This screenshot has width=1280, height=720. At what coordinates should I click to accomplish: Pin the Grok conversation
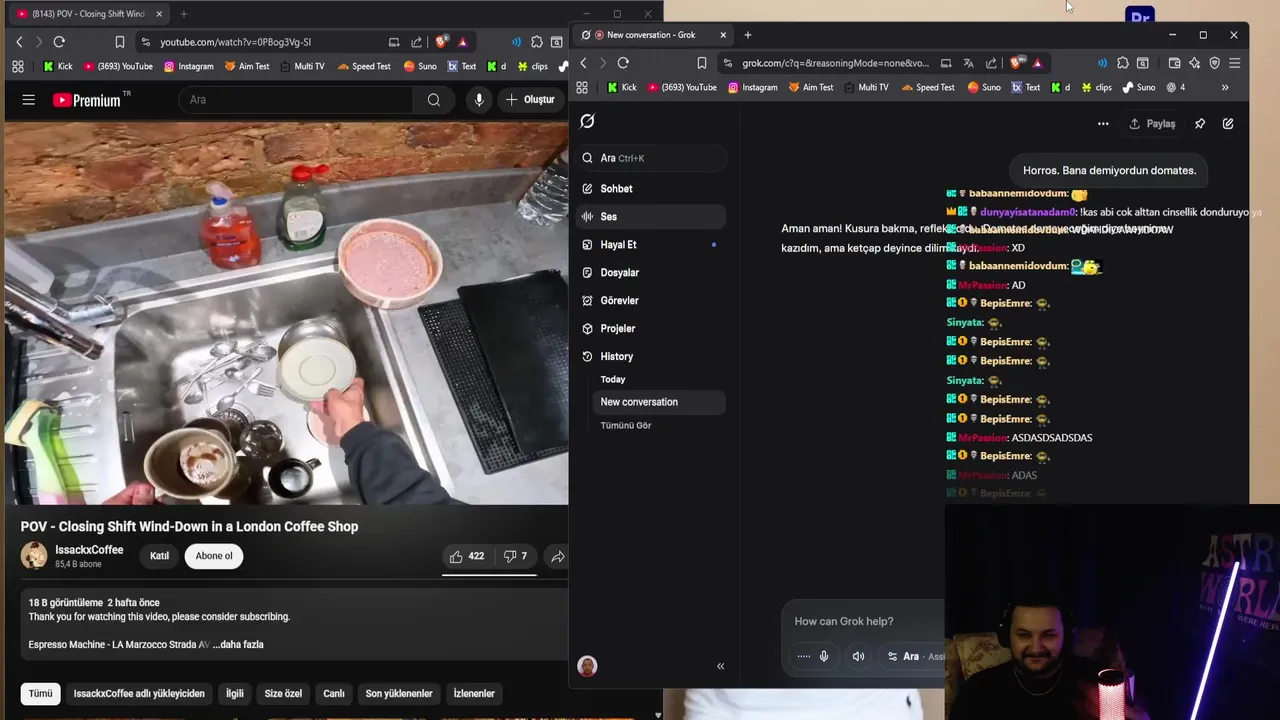1200,124
